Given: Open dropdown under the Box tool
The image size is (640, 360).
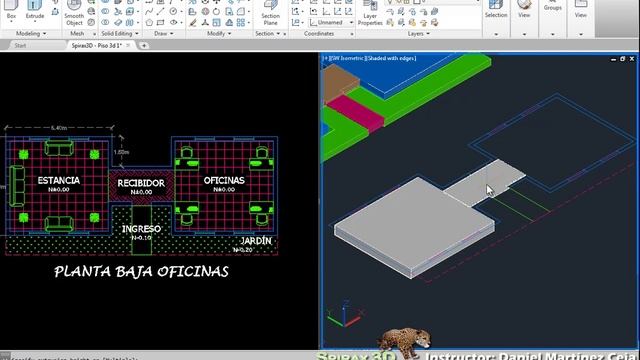Looking at the screenshot, I should tap(11, 21).
